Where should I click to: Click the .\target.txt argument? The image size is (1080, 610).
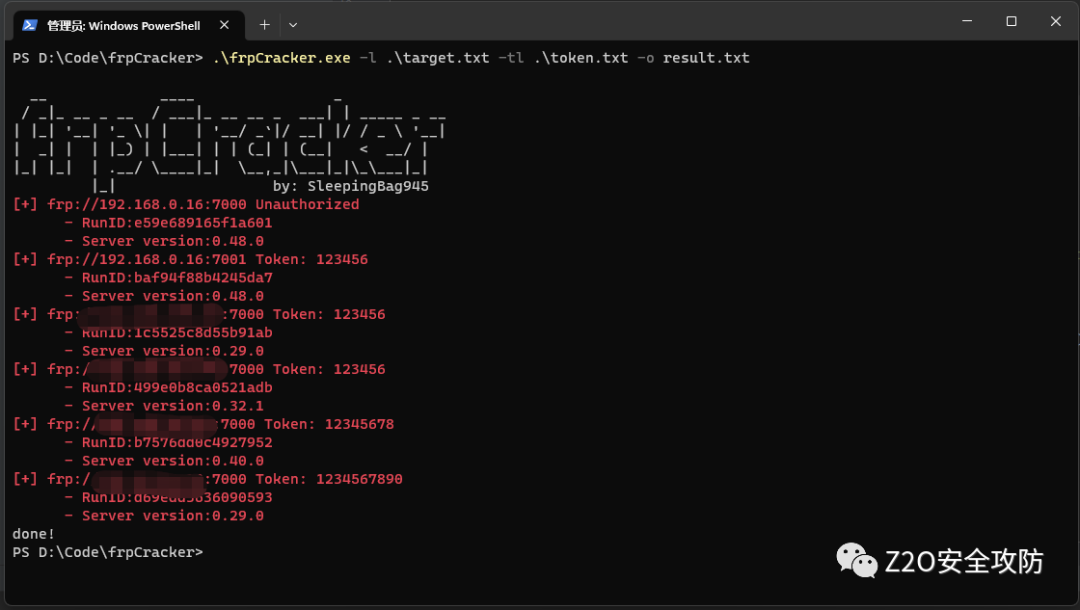point(437,58)
